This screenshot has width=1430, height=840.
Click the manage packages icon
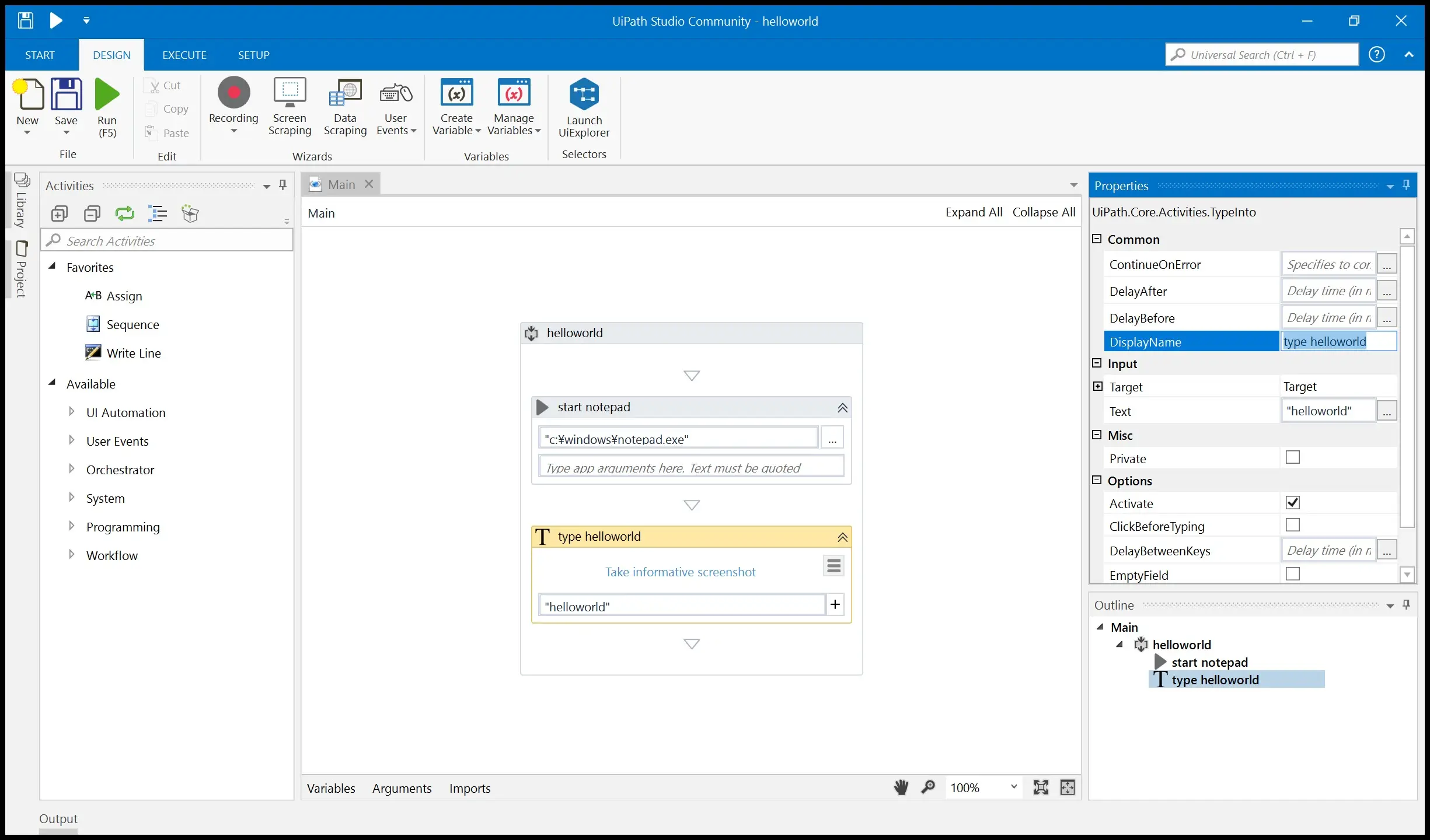pos(190,214)
